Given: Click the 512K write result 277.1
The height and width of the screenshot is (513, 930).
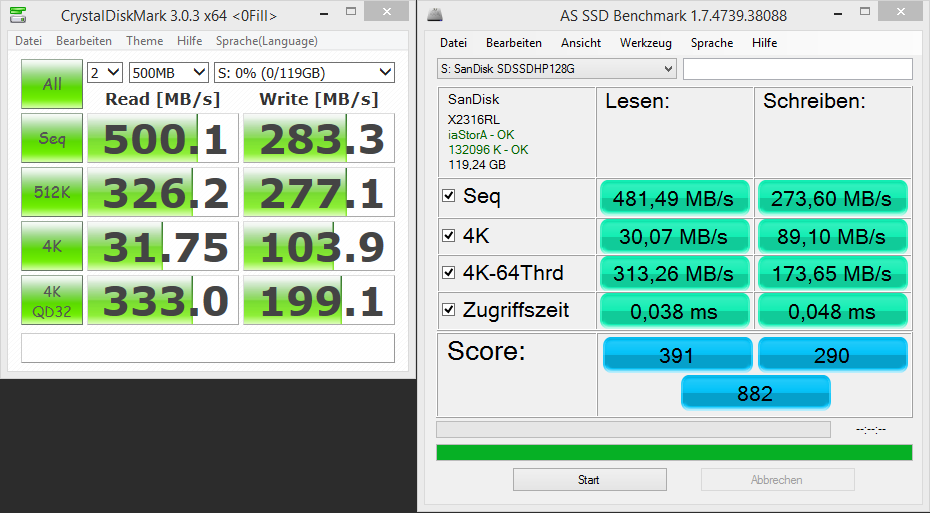Looking at the screenshot, I should tap(319, 192).
